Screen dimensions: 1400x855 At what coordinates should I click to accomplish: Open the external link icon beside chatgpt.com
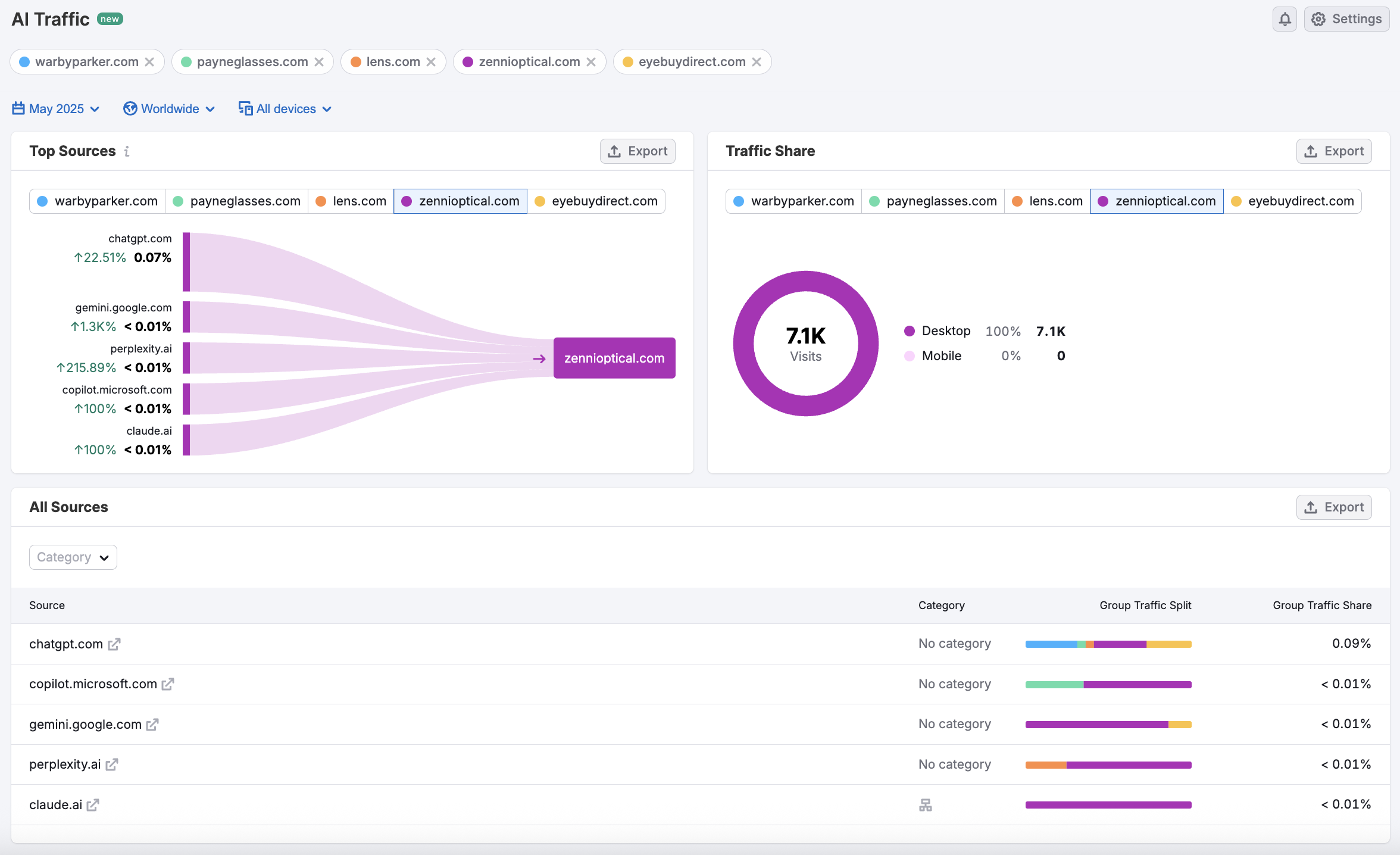coord(114,644)
